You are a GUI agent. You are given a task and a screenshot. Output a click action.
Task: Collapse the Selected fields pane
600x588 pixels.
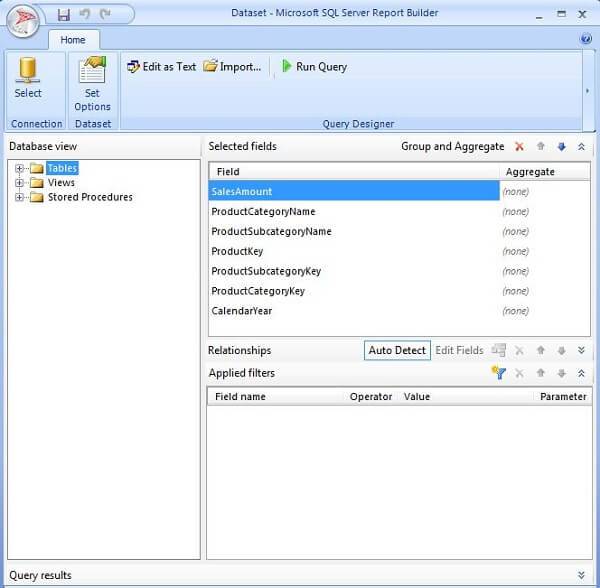tap(581, 147)
